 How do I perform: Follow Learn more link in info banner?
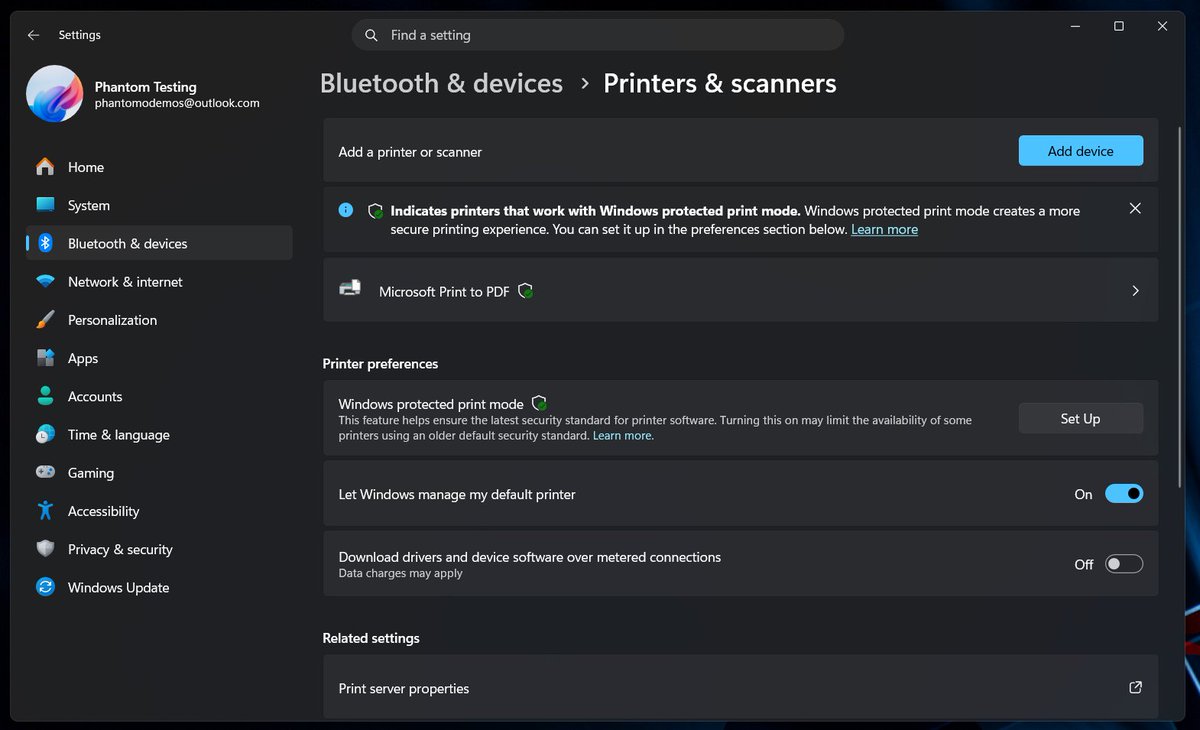pyautogui.click(x=884, y=230)
